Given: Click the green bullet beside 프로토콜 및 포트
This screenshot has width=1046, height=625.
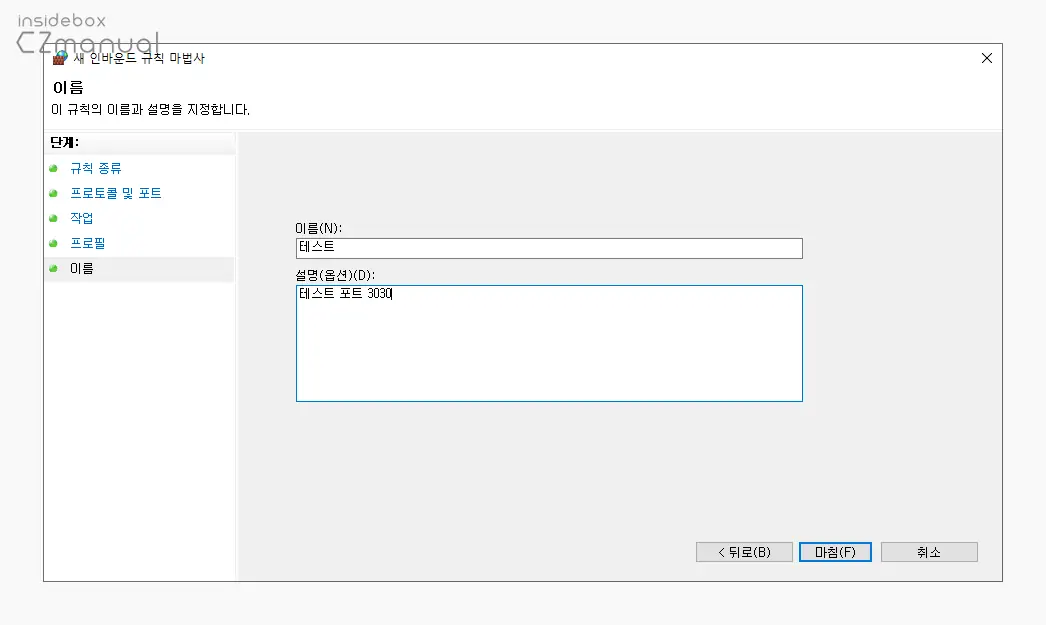Looking at the screenshot, I should (53, 193).
